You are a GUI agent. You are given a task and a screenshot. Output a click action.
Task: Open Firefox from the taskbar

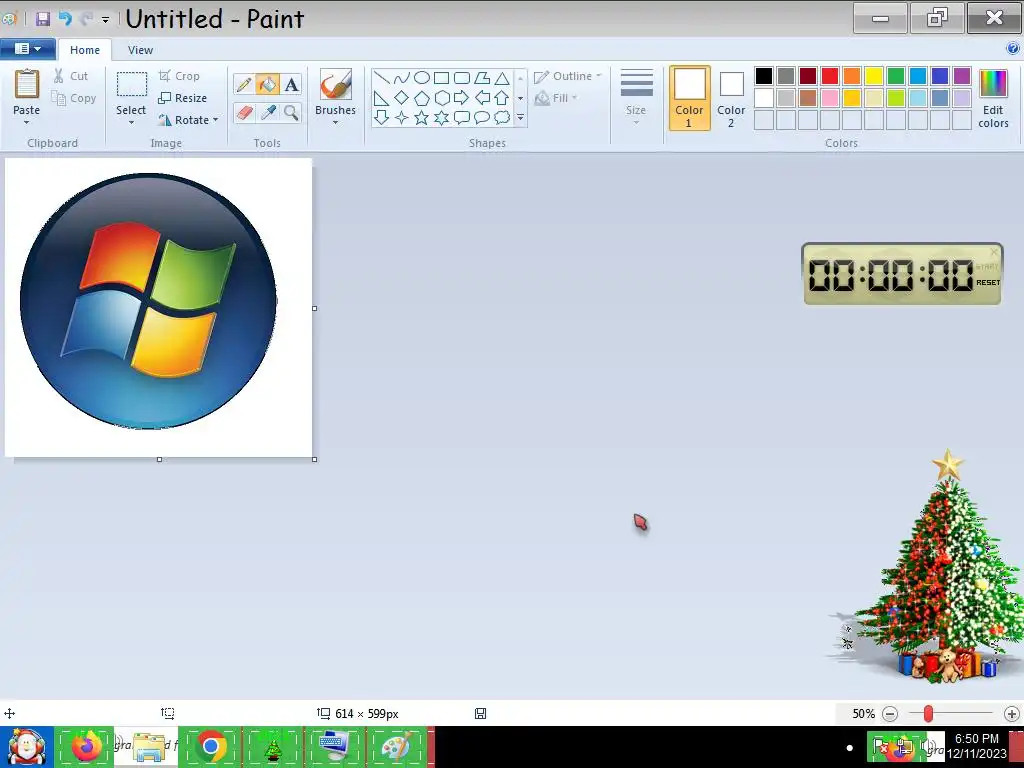click(x=86, y=746)
